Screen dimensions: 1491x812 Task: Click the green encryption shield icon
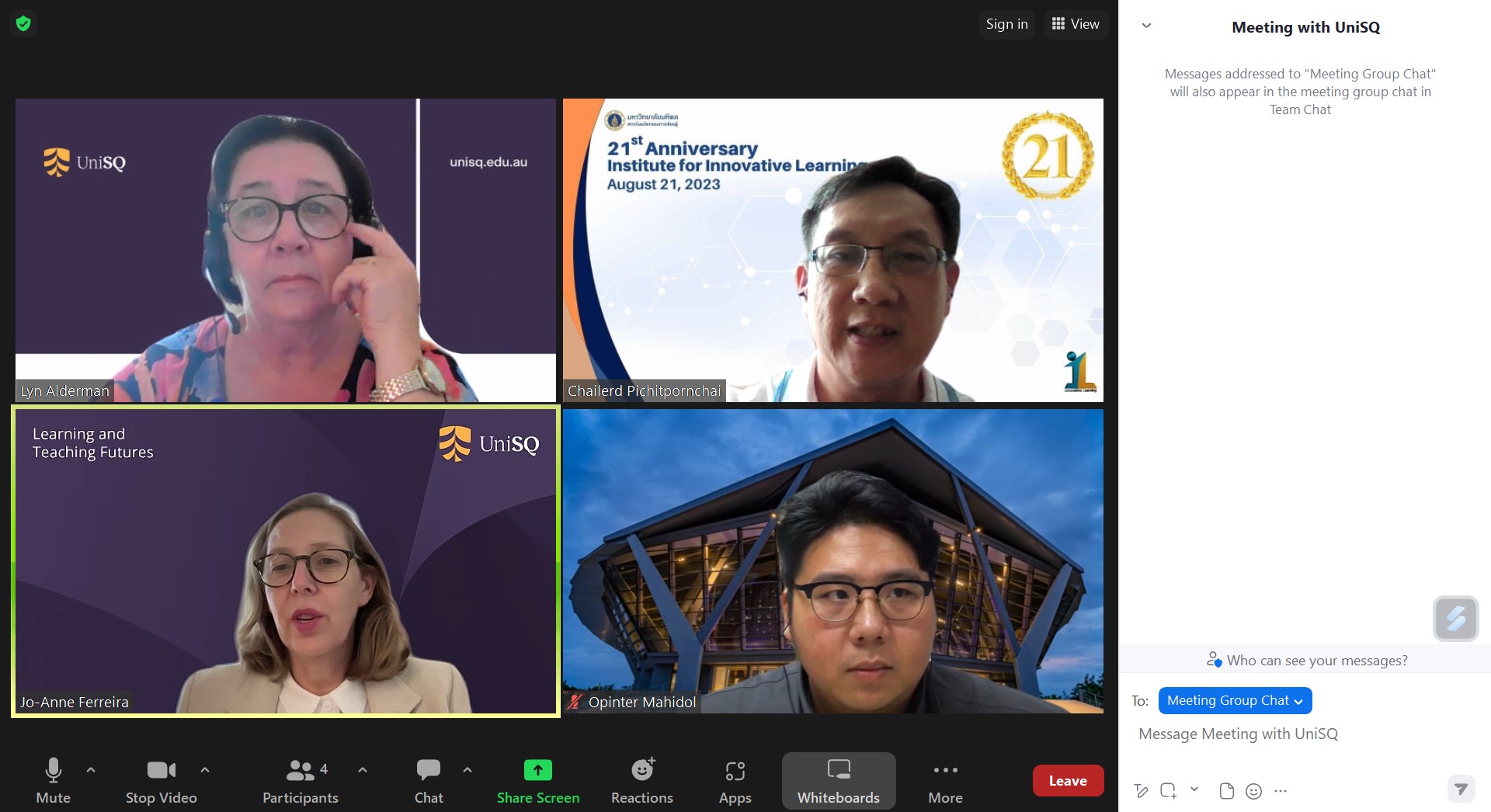pyautogui.click(x=23, y=24)
